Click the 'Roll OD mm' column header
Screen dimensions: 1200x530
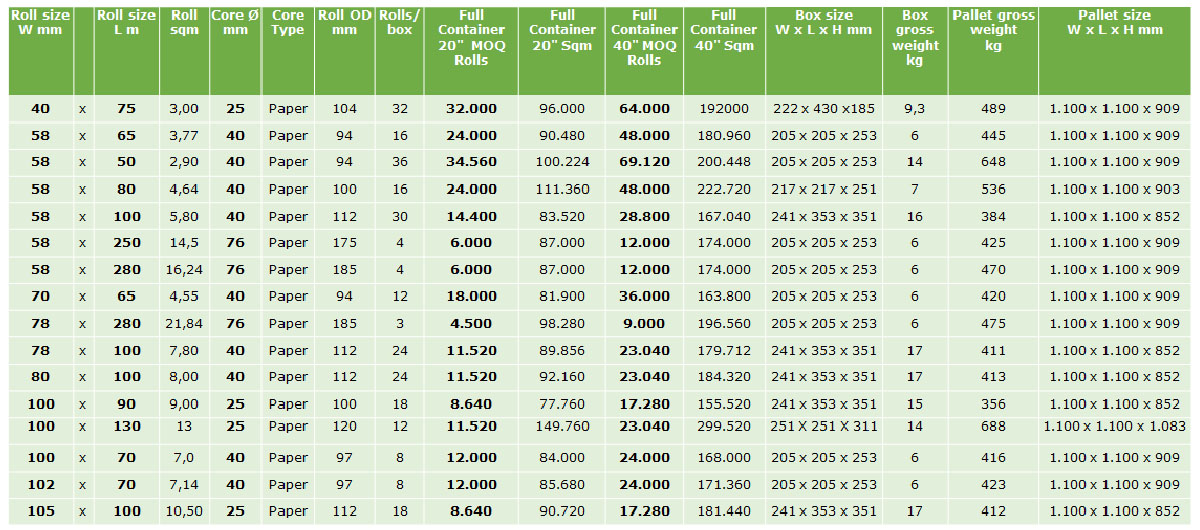344,23
